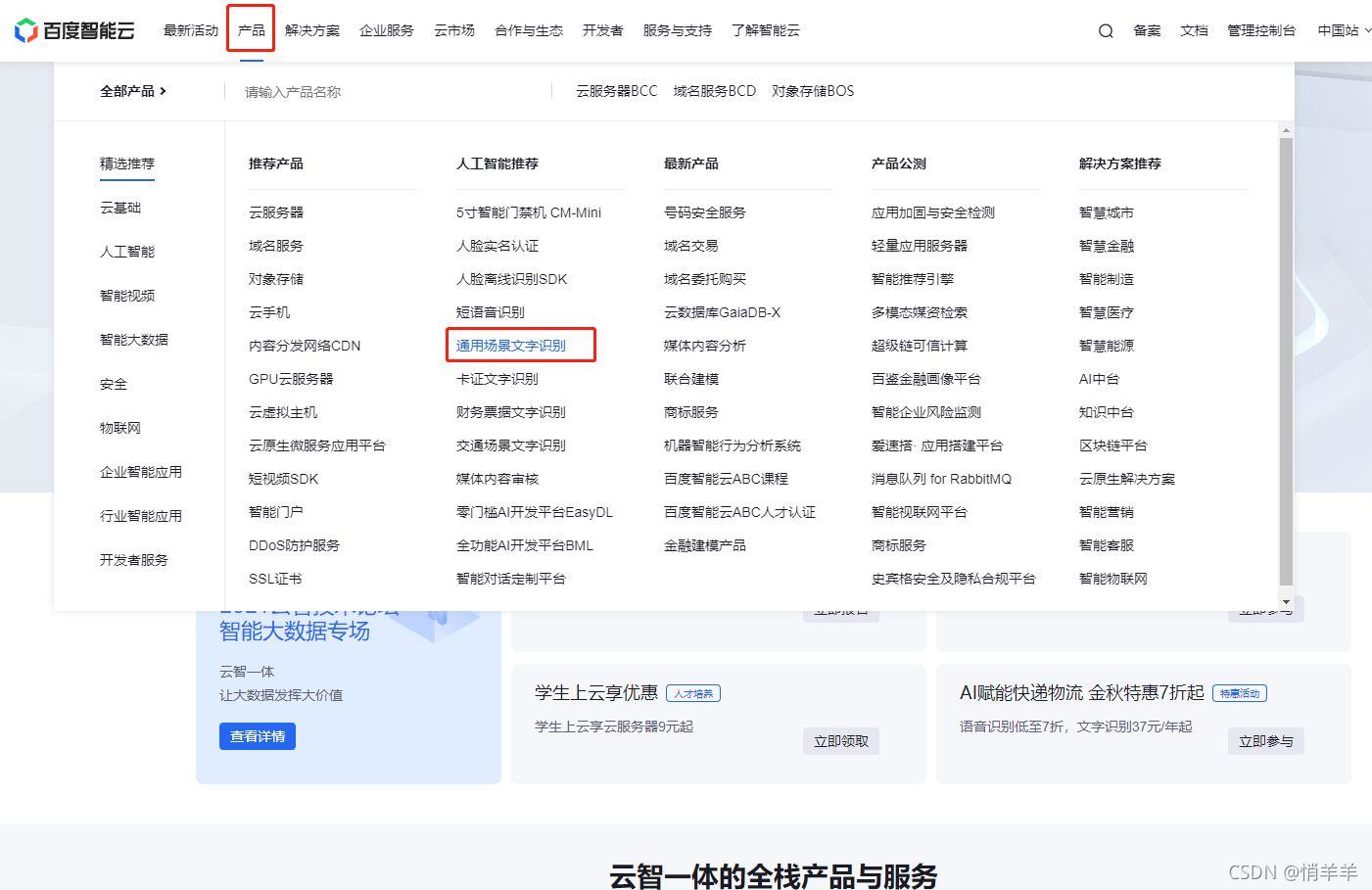Open 零门槛AI开发平台EasyDL link

(535, 512)
